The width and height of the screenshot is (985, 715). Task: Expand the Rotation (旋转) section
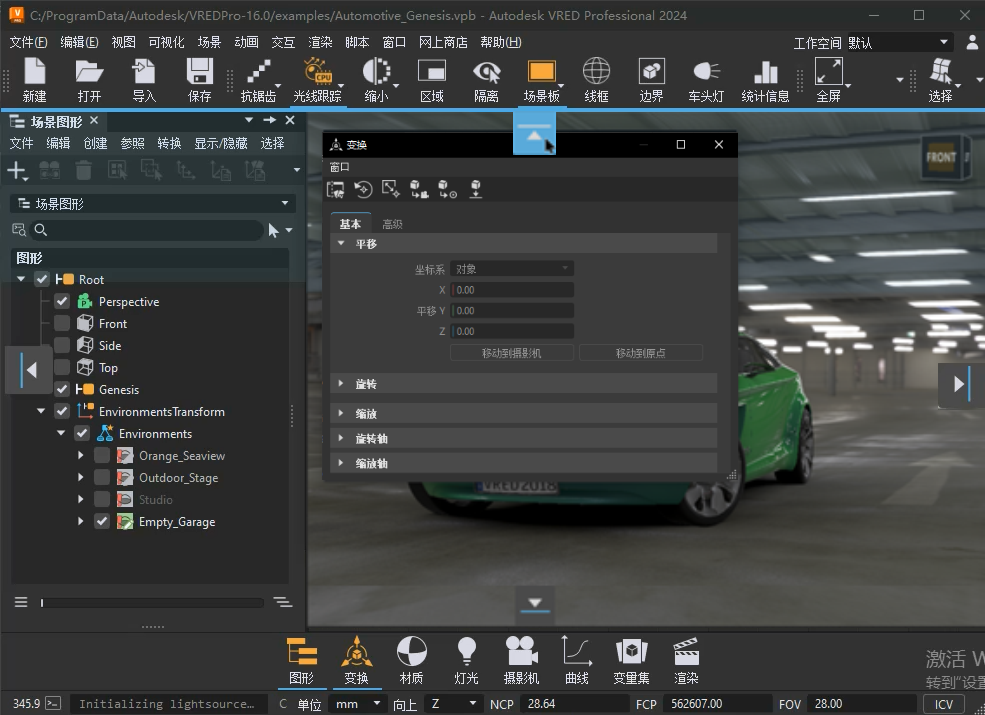(366, 384)
